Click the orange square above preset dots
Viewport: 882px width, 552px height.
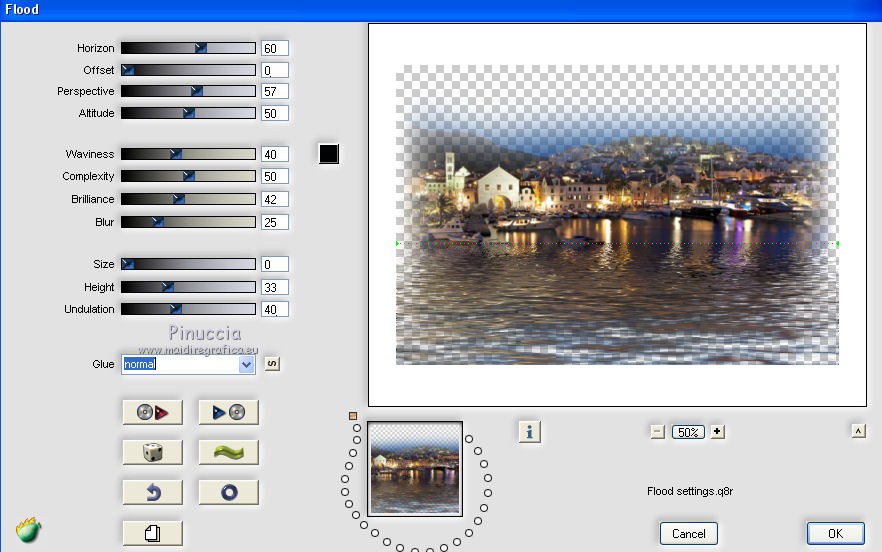[x=353, y=416]
